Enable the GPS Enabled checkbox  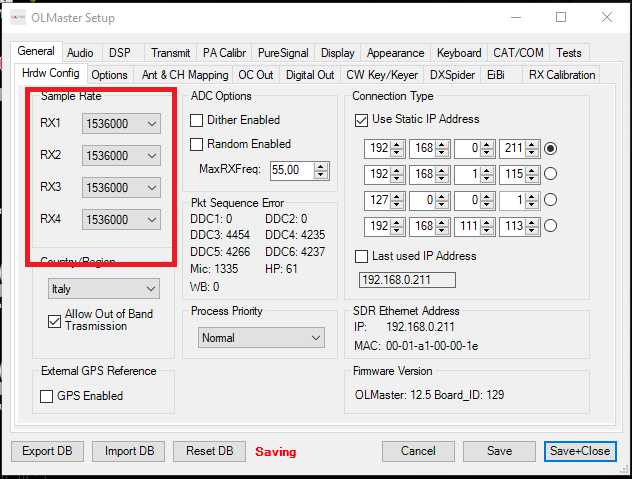tap(46, 396)
